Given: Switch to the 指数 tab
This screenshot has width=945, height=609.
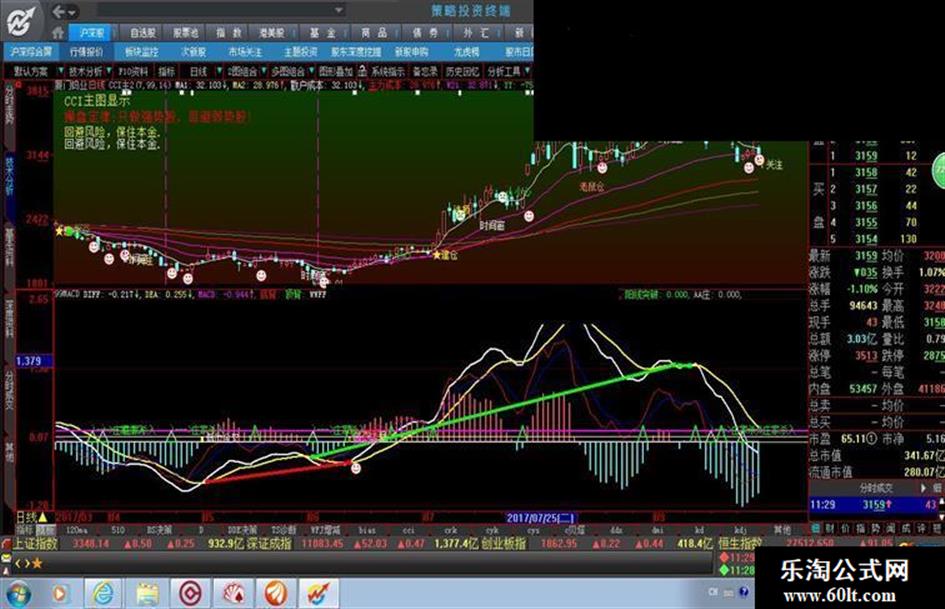Looking at the screenshot, I should [x=229, y=33].
